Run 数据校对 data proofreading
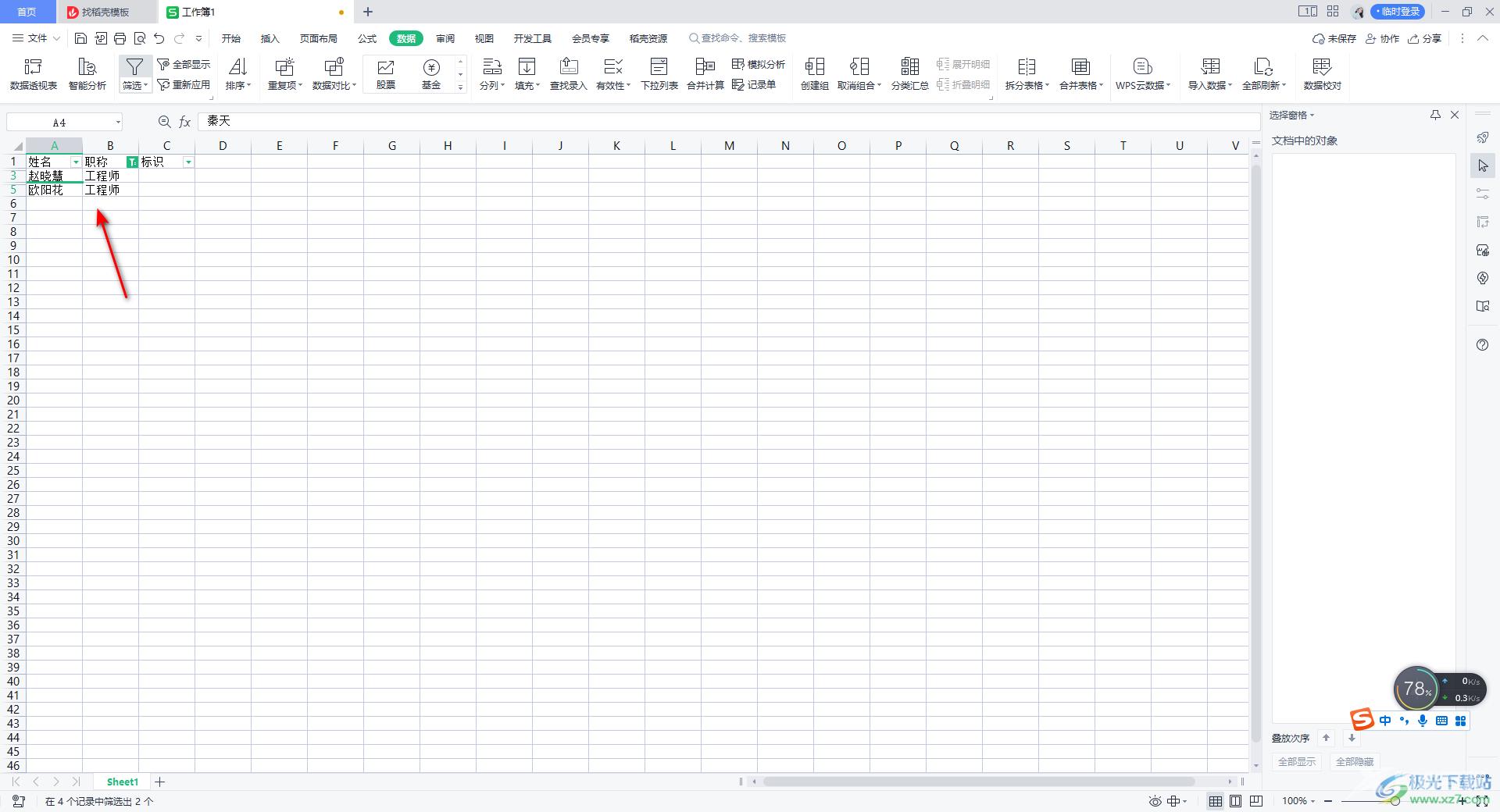The height and width of the screenshot is (812, 1500). (x=1323, y=74)
